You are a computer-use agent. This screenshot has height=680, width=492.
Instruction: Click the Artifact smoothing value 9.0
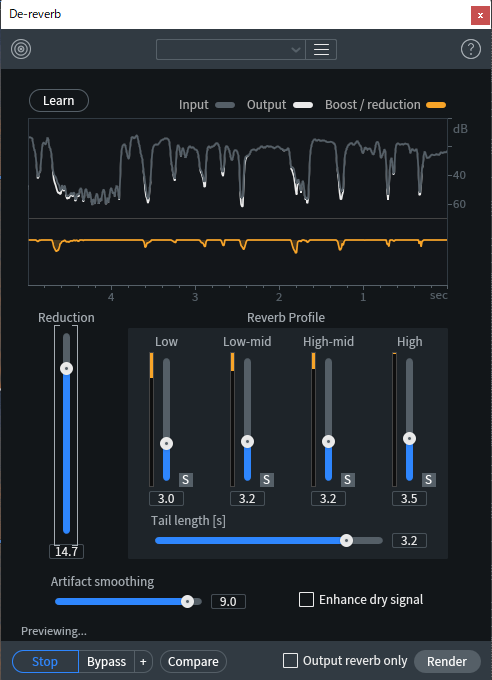tap(228, 602)
